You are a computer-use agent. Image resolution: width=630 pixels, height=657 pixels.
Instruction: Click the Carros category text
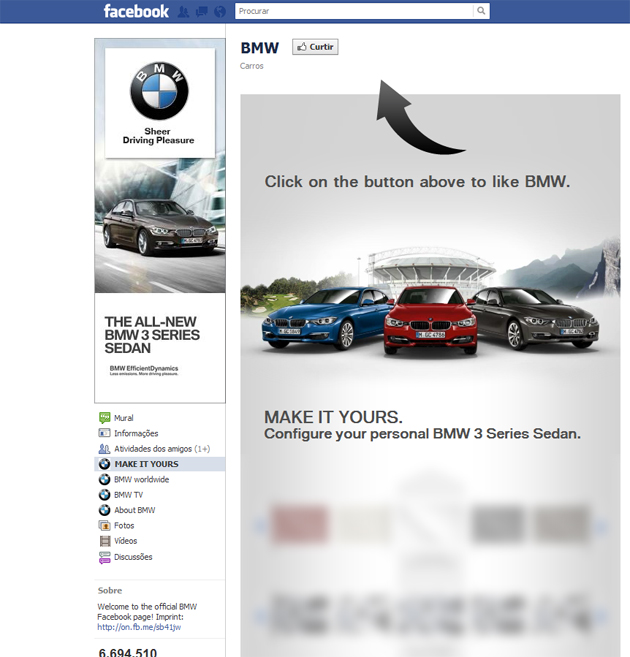[252, 66]
